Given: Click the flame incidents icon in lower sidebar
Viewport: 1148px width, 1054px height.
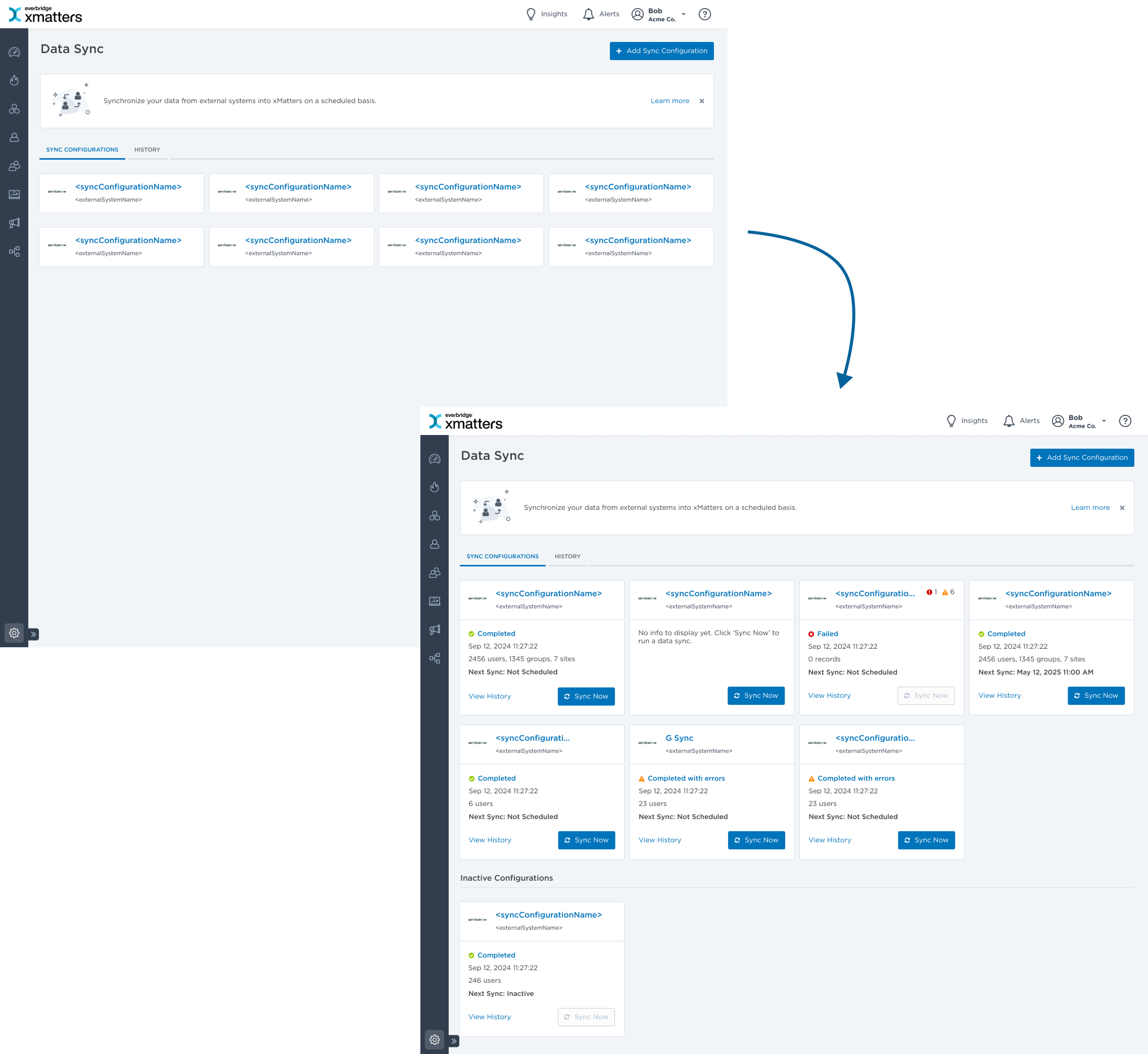Looking at the screenshot, I should pyautogui.click(x=435, y=487).
